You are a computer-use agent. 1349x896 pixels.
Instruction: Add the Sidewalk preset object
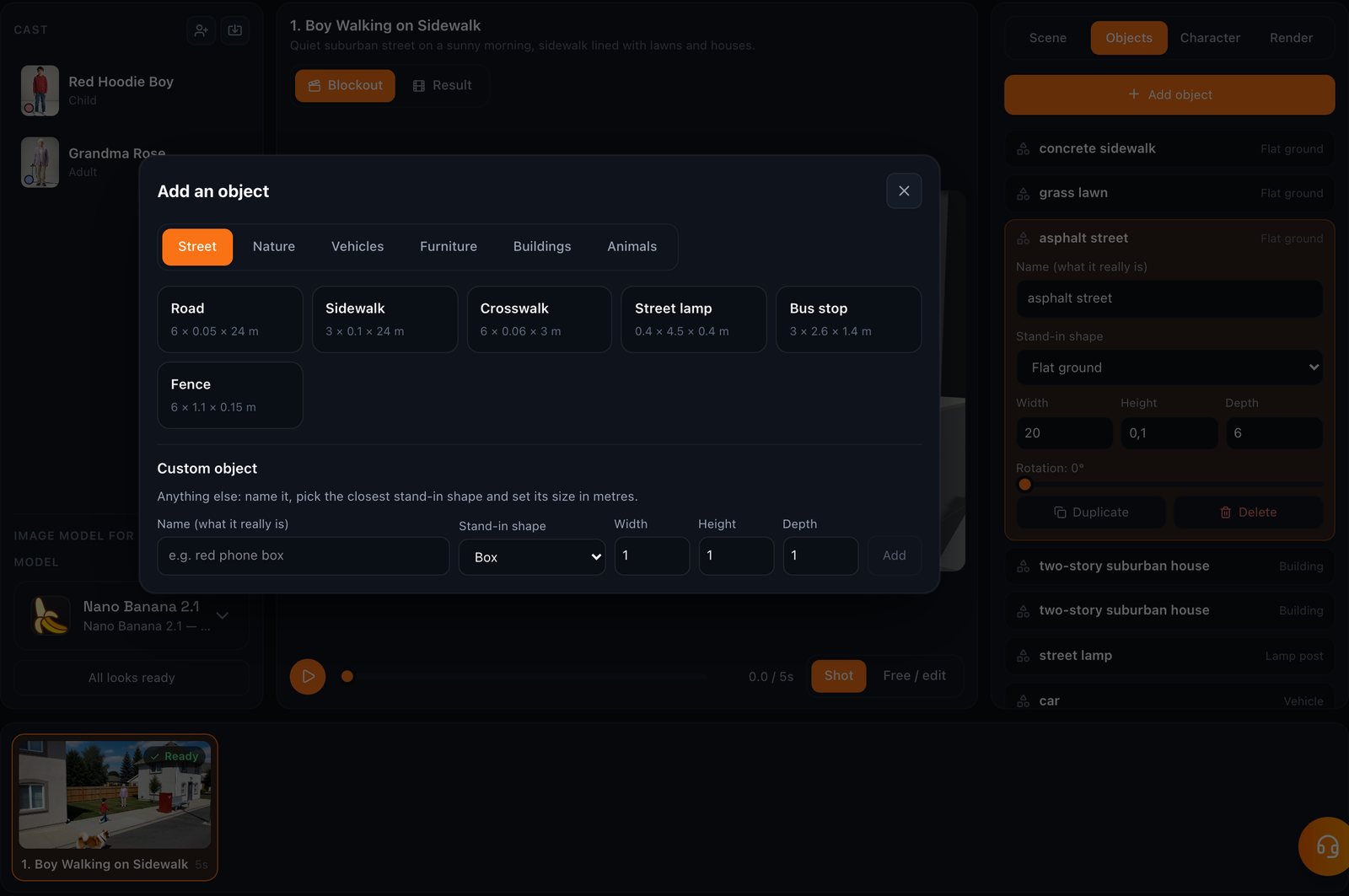point(384,319)
